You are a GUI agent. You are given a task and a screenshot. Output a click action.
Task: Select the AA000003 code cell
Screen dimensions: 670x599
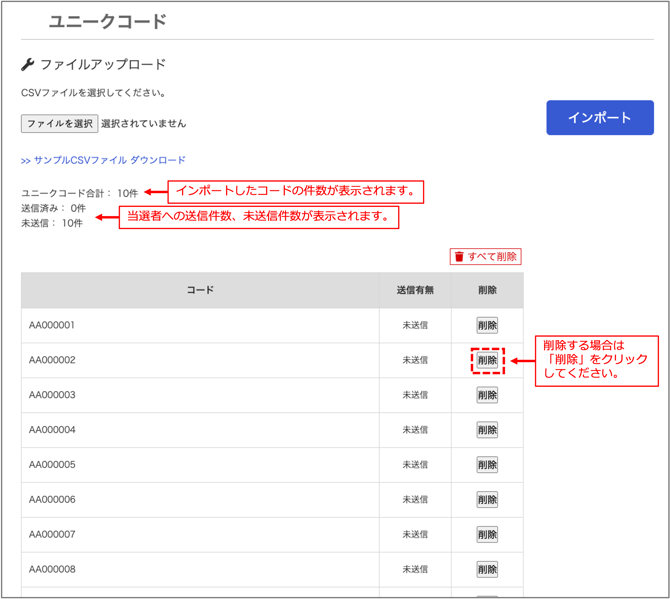[52, 395]
